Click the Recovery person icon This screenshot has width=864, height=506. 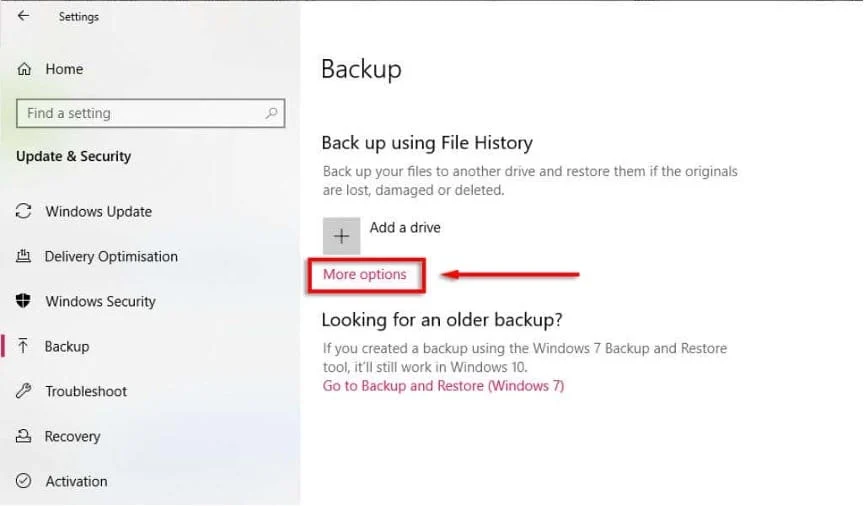tap(24, 437)
